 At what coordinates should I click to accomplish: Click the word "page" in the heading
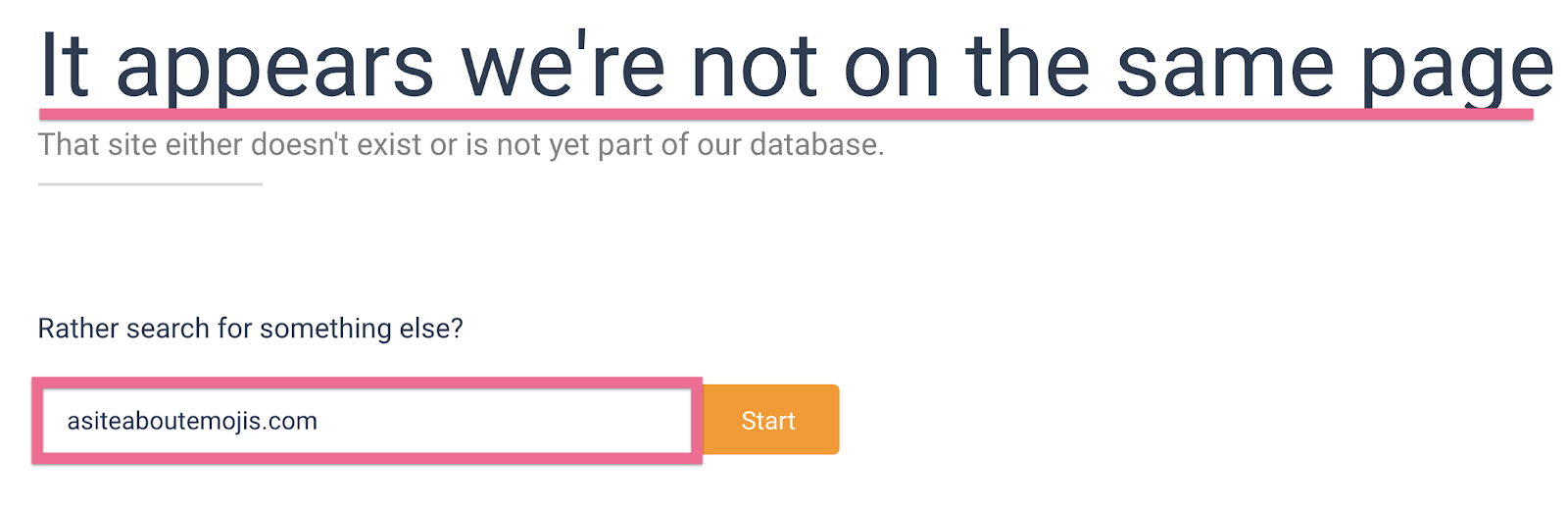[1457, 71]
